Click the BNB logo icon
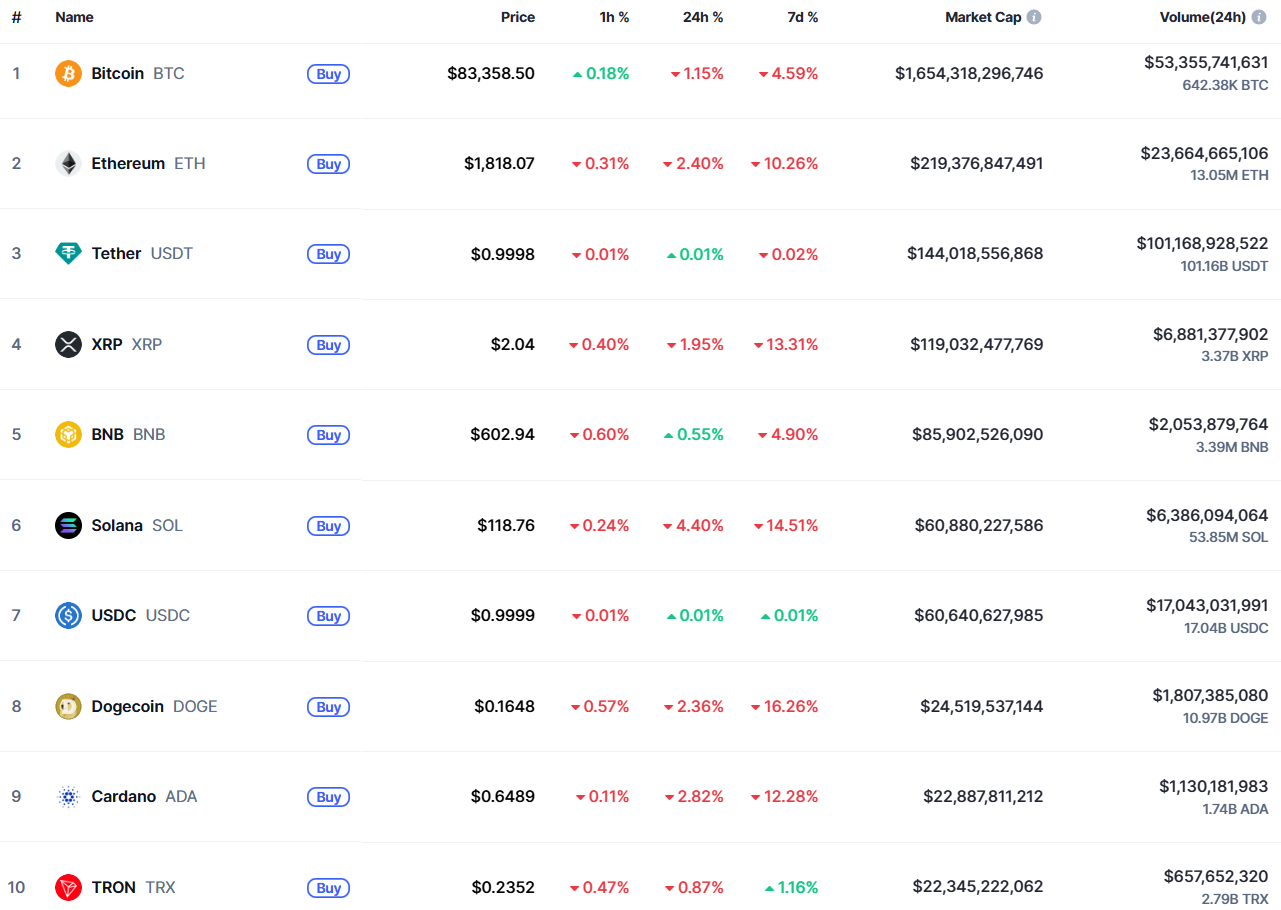This screenshot has height=910, width=1281. 68,435
